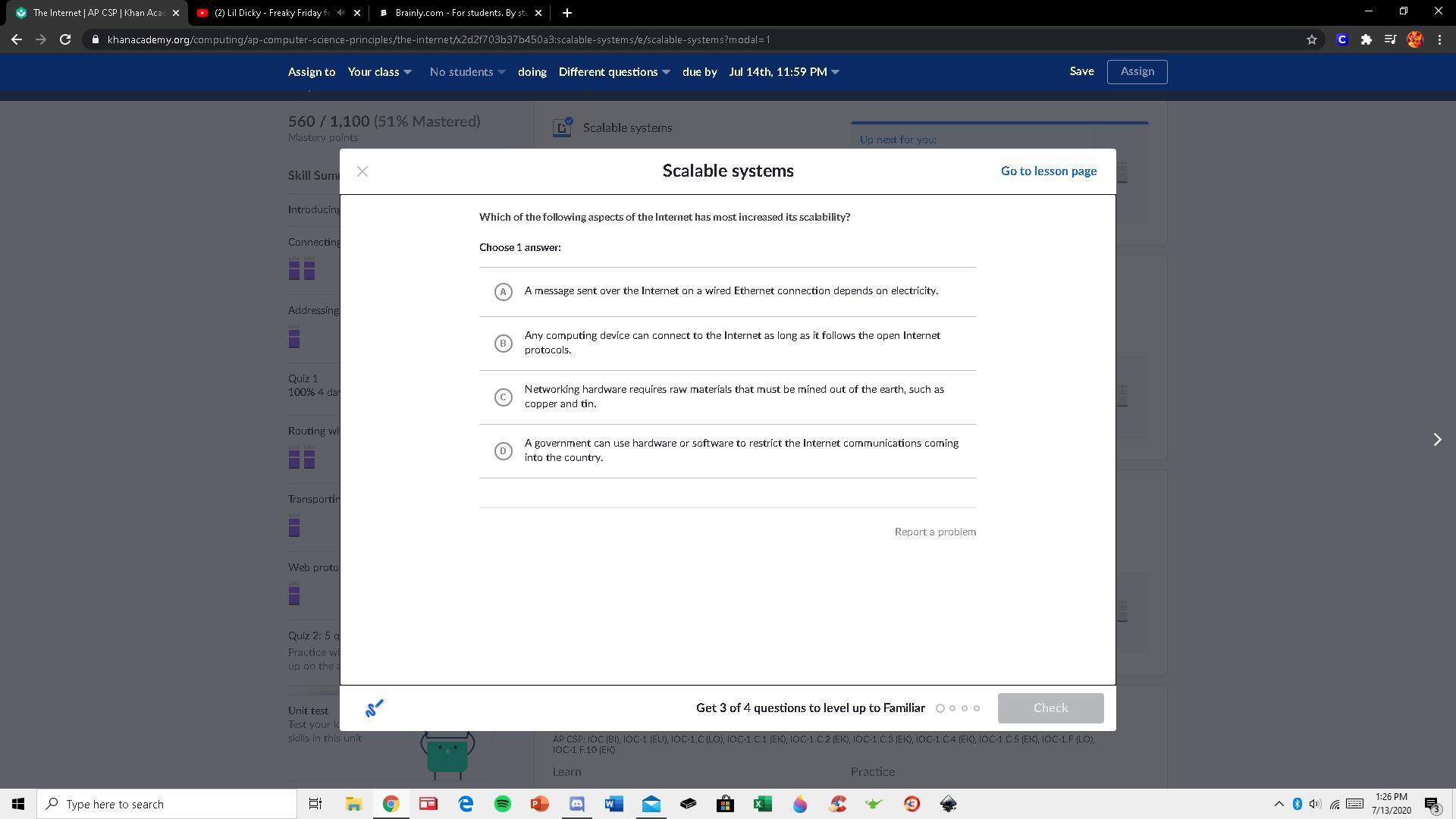Close the Scalable systems modal with X
Image resolution: width=1456 pixels, height=819 pixels.
(362, 171)
